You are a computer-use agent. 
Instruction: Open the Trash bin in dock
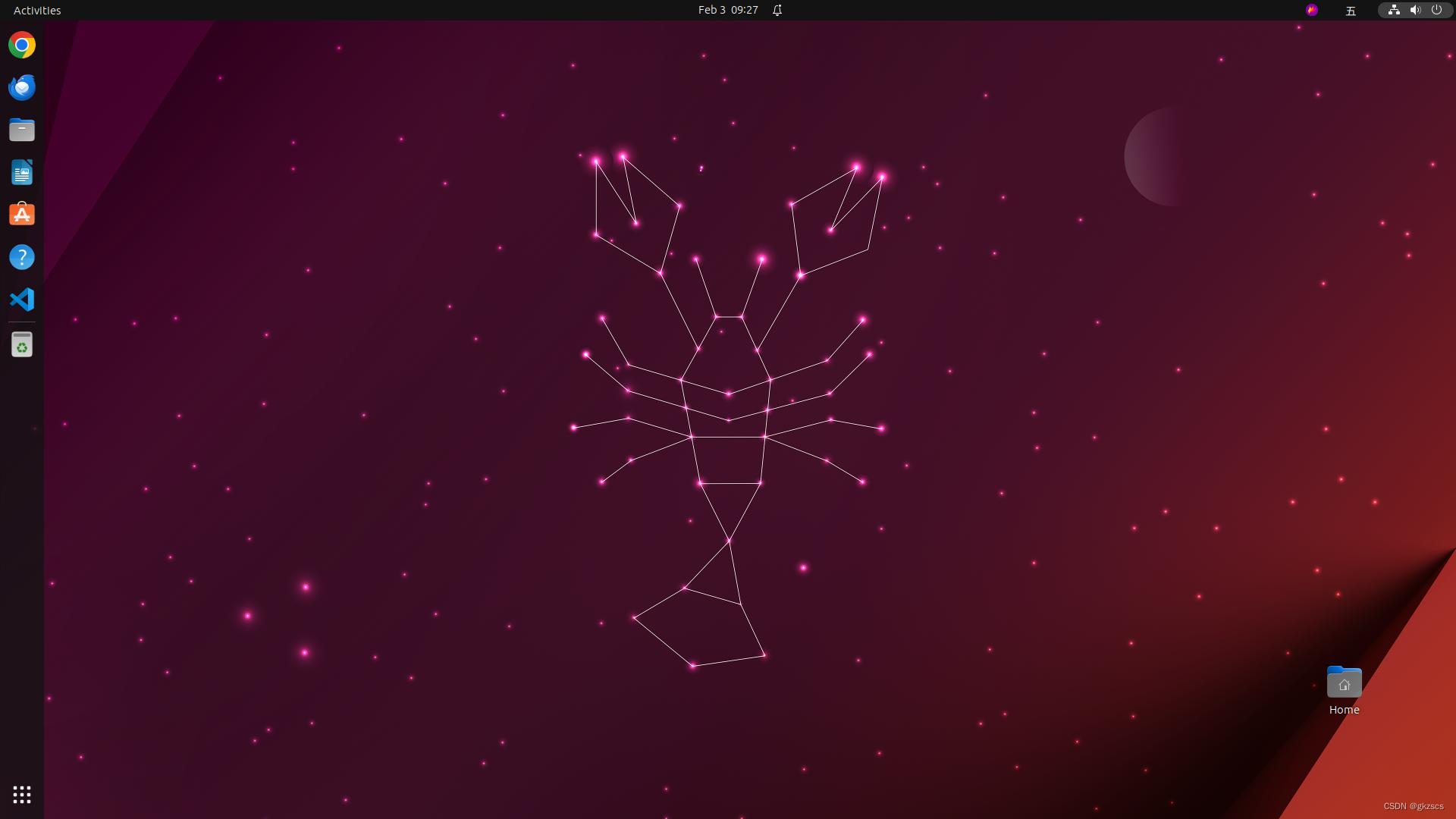pos(22,345)
